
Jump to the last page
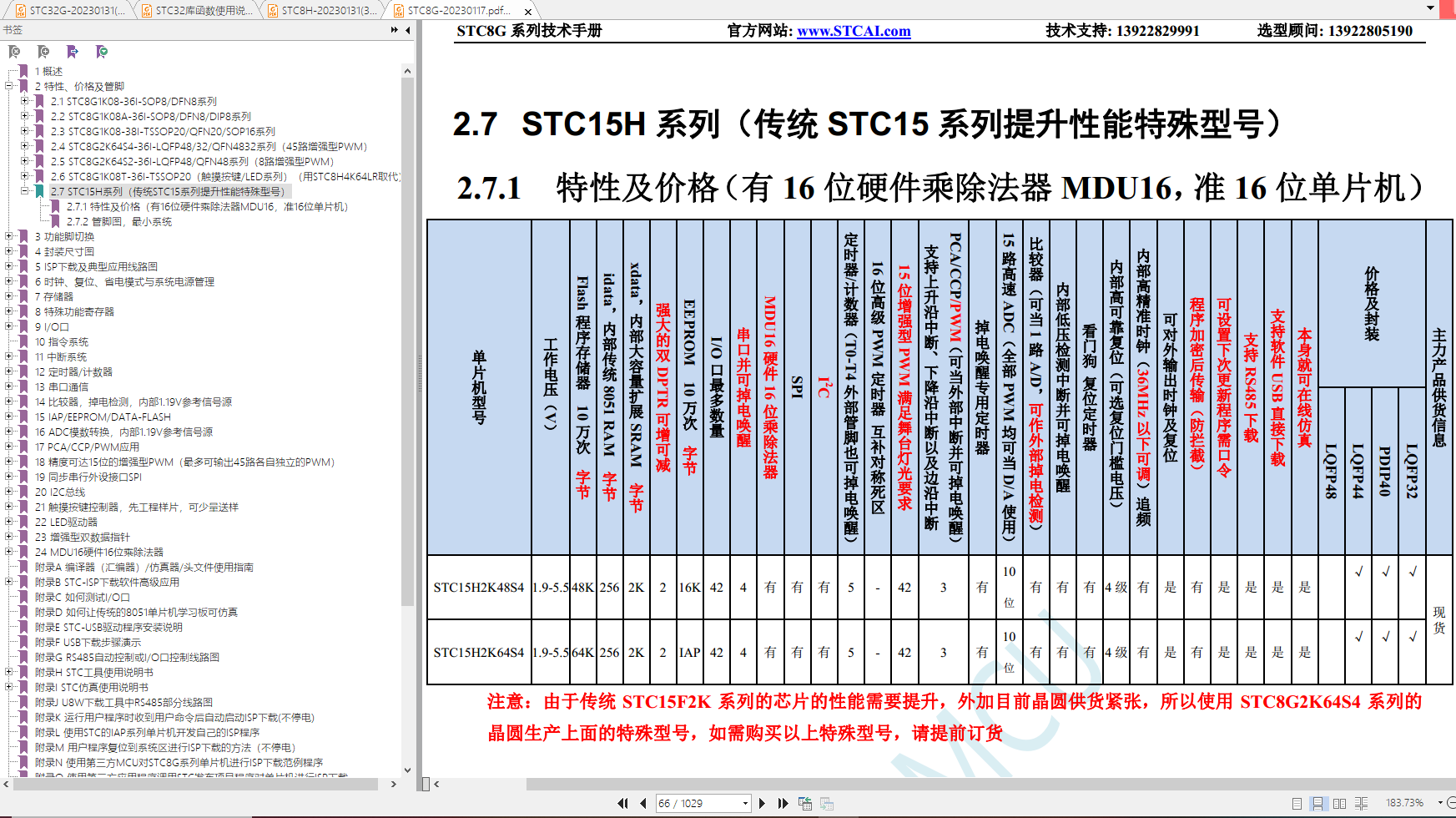coord(783,803)
